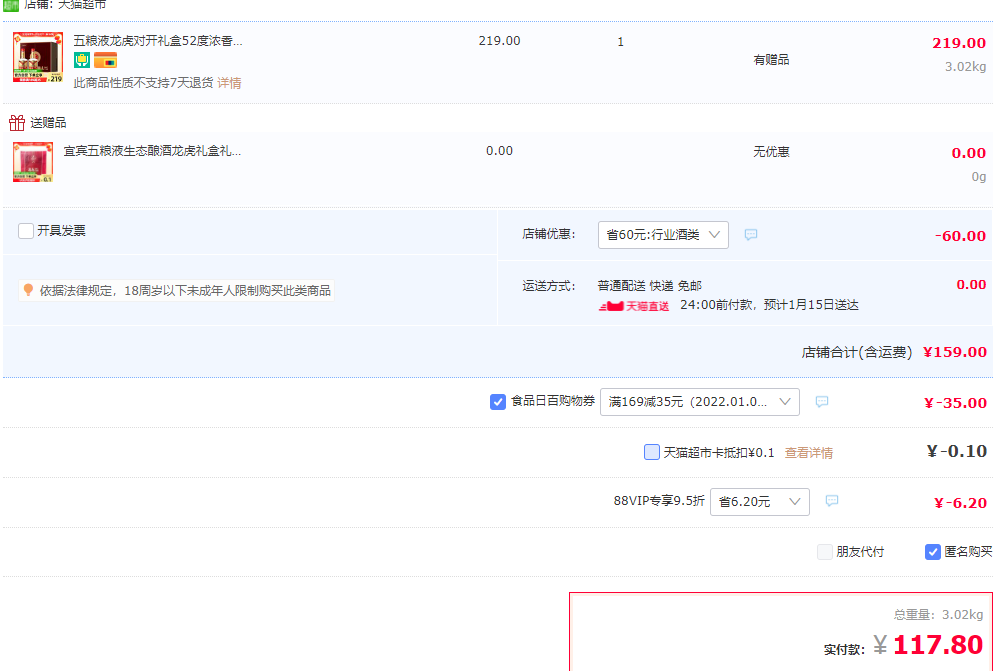
Task: Click the 普通配送 快递 免邮 shipping text
Action: pos(650,286)
